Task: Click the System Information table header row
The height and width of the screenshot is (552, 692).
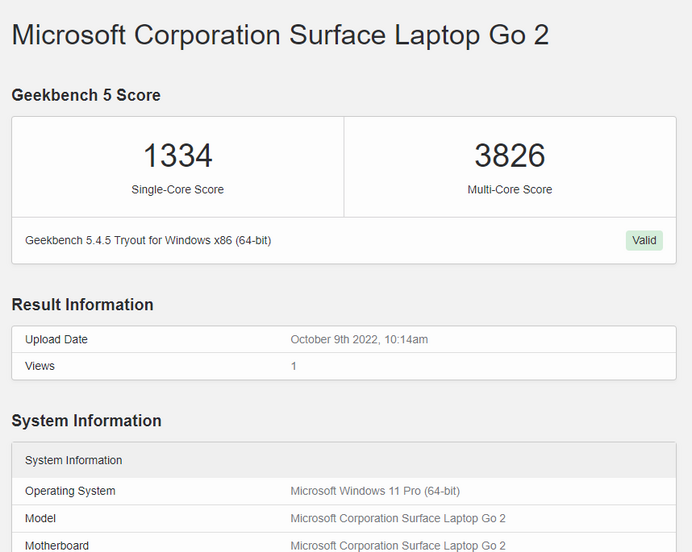Action: (344, 460)
